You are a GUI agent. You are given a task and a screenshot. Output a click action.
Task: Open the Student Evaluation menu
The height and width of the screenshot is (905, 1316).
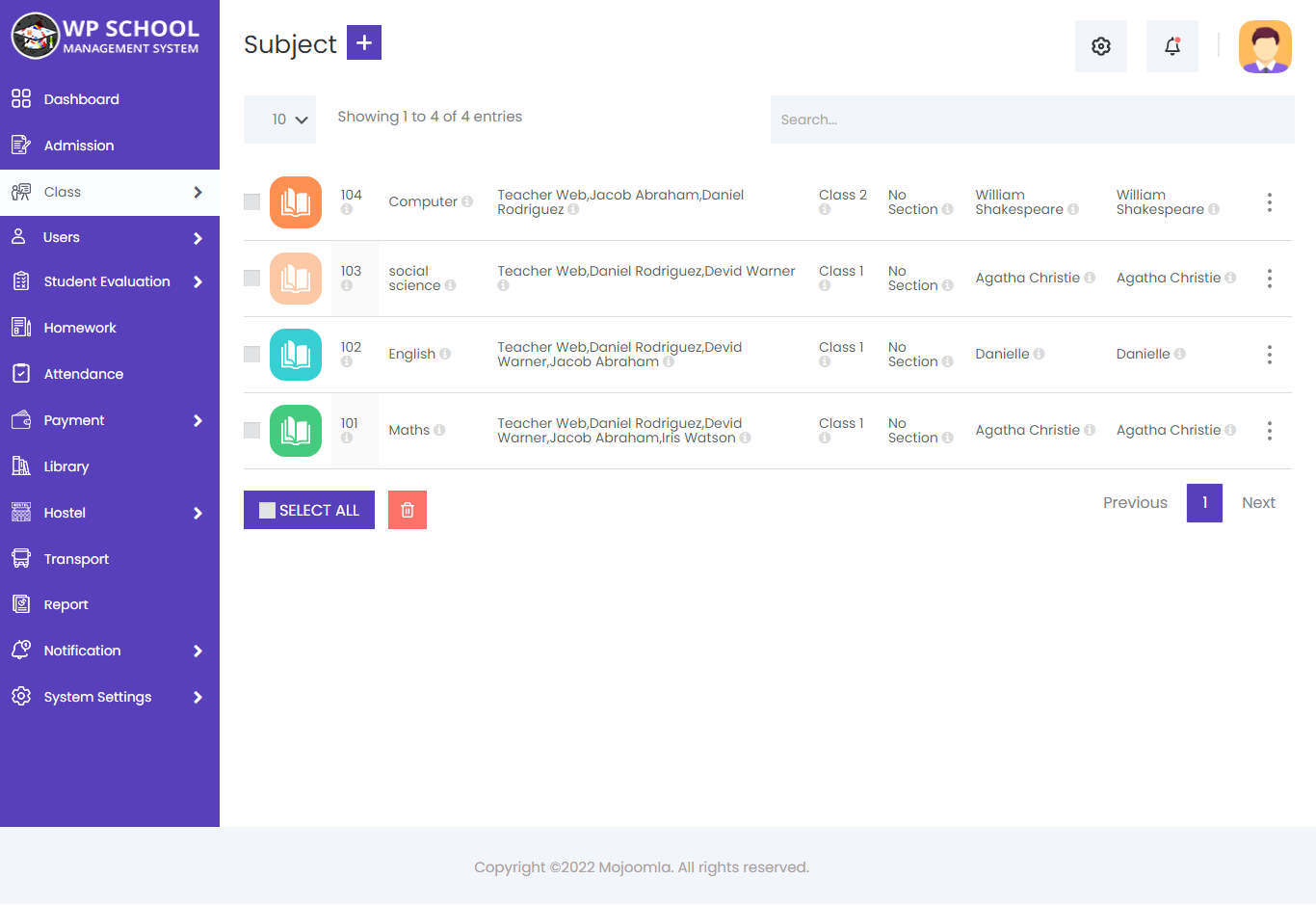pyautogui.click(x=106, y=281)
